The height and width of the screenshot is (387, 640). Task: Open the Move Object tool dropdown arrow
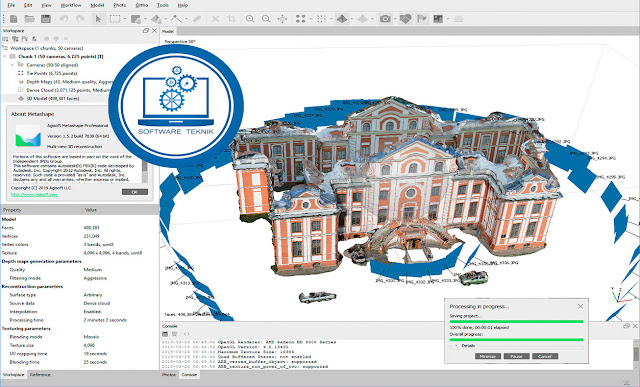pyautogui.click(x=166, y=19)
